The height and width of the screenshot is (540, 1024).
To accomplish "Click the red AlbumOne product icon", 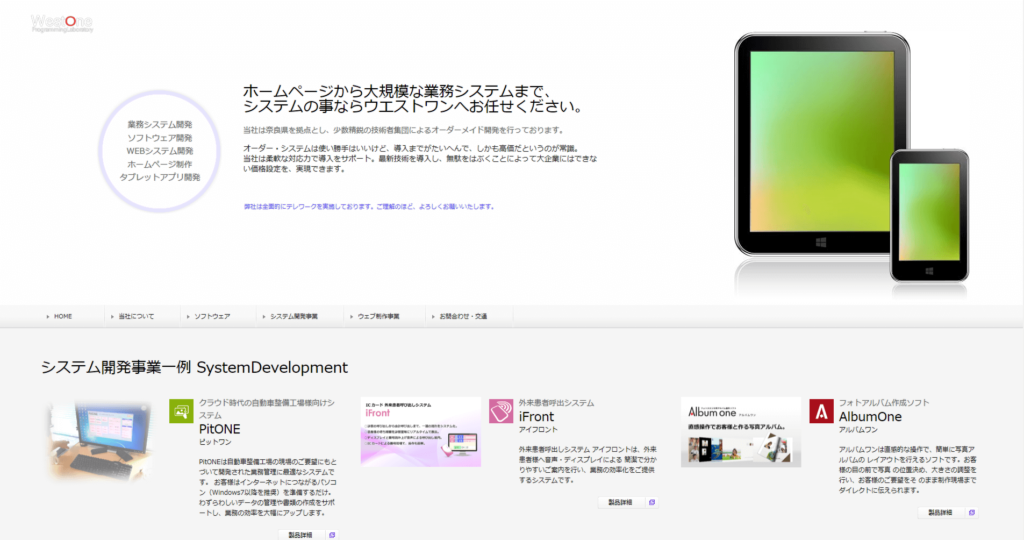I will pyautogui.click(x=821, y=411).
